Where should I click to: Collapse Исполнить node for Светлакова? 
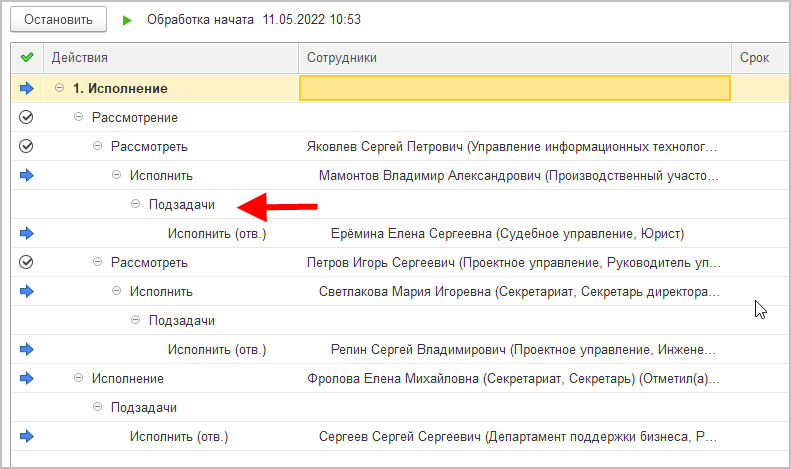pyautogui.click(x=117, y=291)
